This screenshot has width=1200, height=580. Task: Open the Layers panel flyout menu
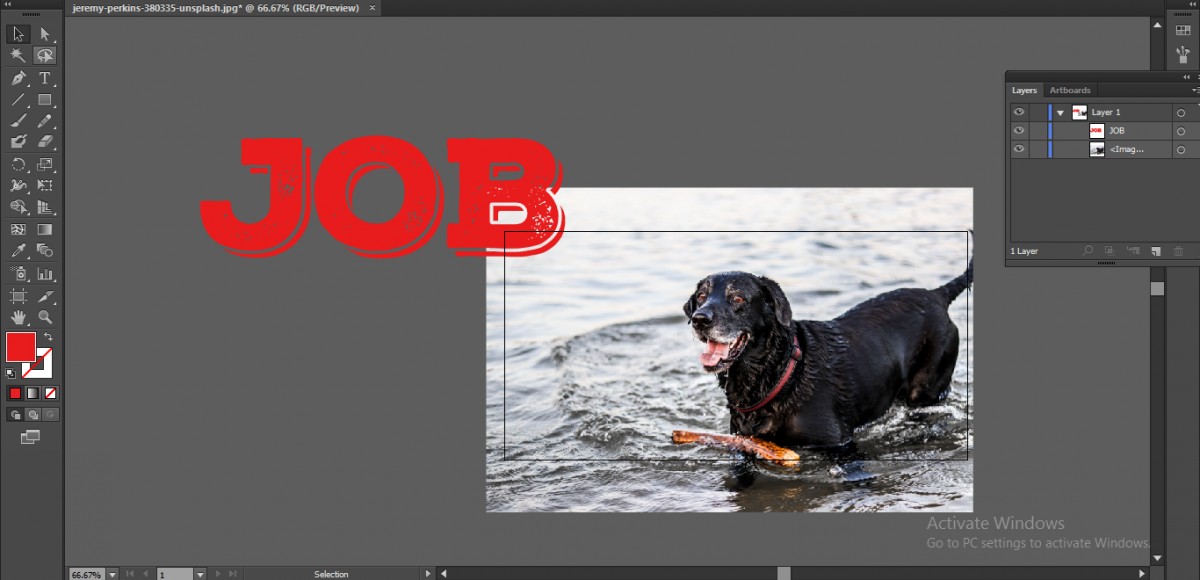click(1196, 90)
